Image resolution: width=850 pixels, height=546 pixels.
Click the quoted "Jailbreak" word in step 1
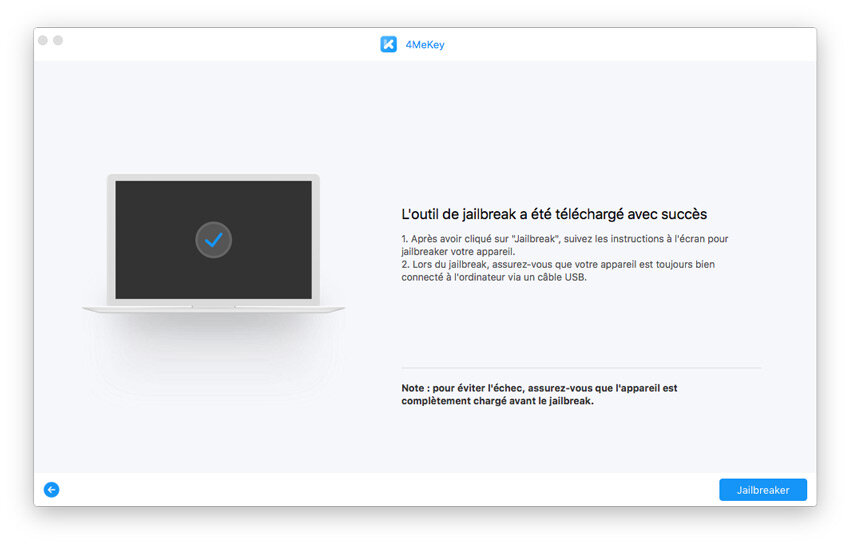coord(507,240)
